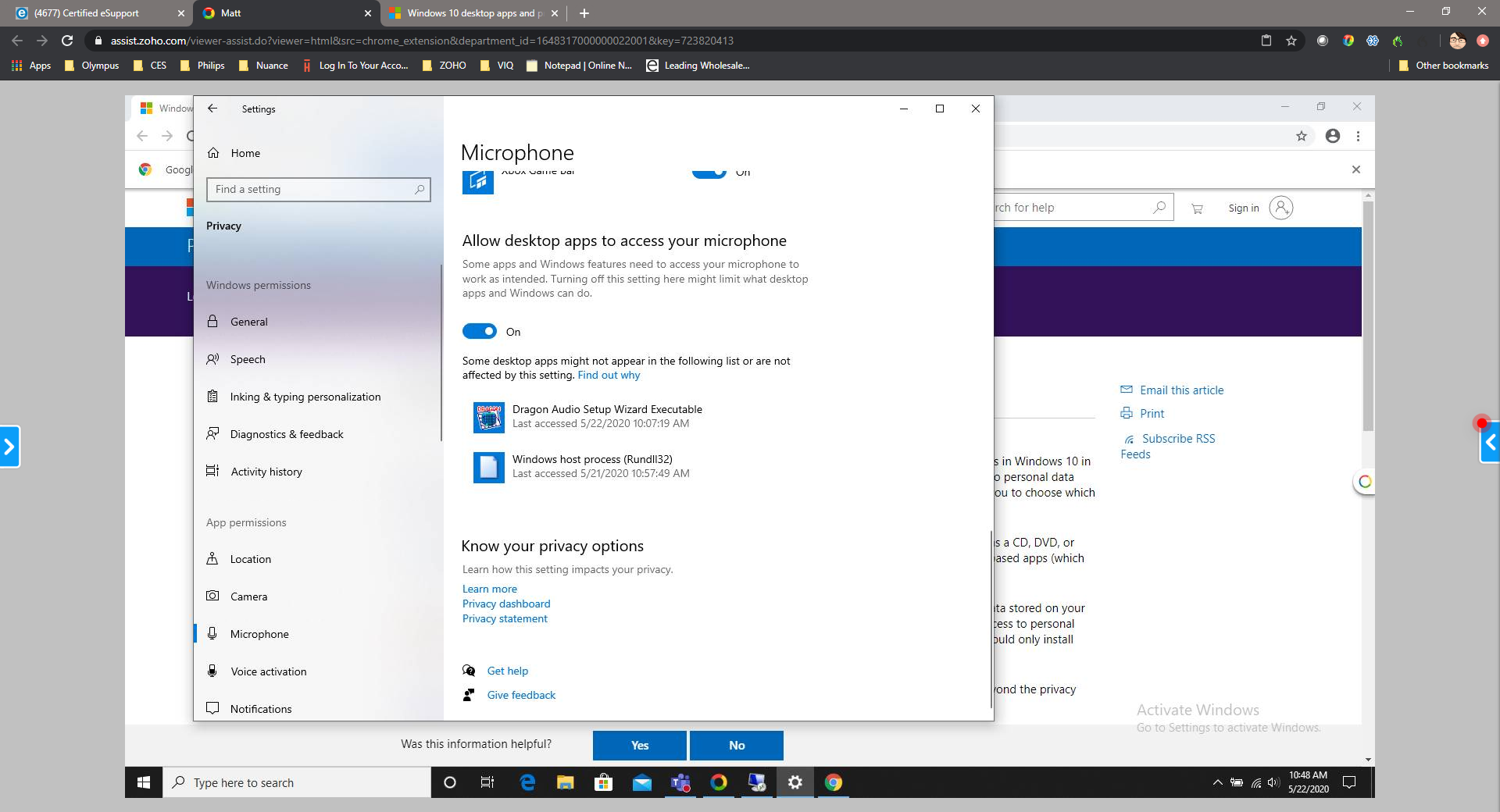
Task: Click Print link on support page
Action: click(1152, 414)
